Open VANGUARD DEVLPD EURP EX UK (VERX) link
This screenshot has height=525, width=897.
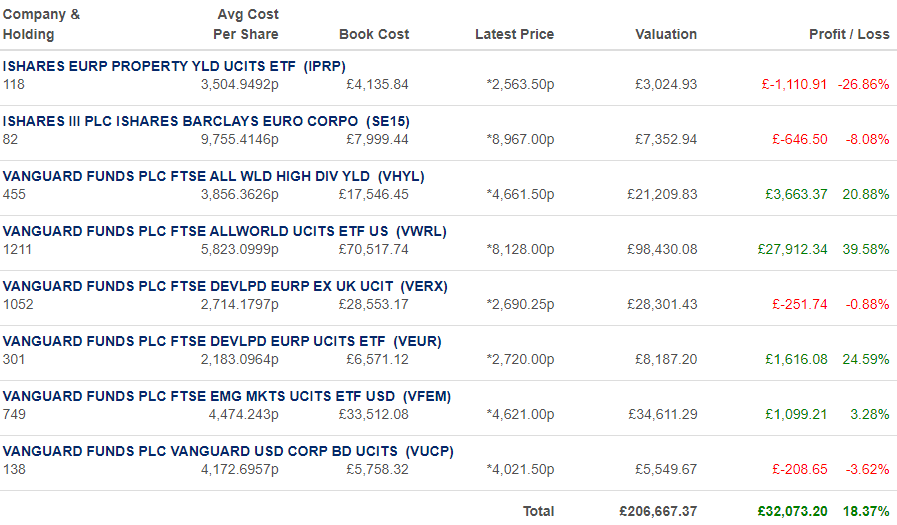(x=225, y=286)
